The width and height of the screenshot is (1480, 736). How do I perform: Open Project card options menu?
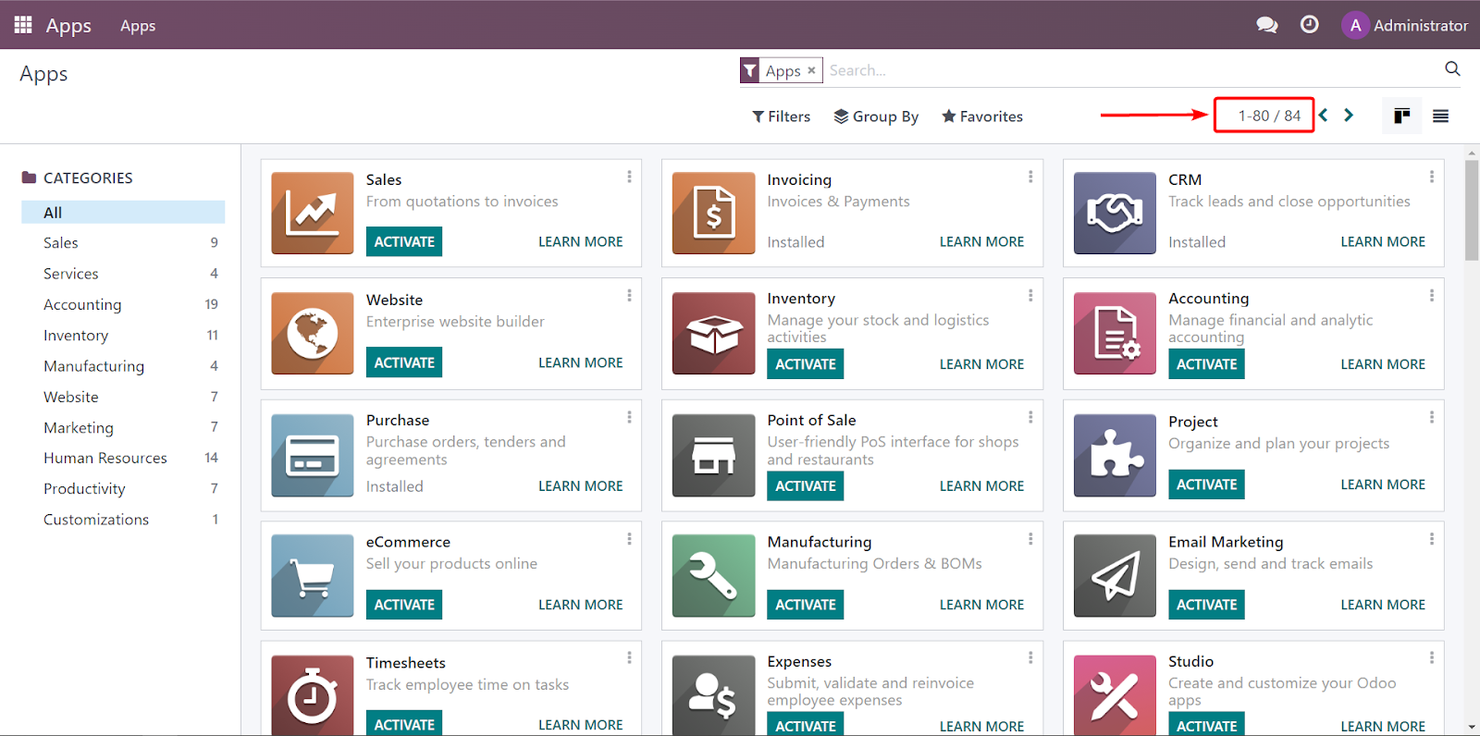[x=1431, y=418]
